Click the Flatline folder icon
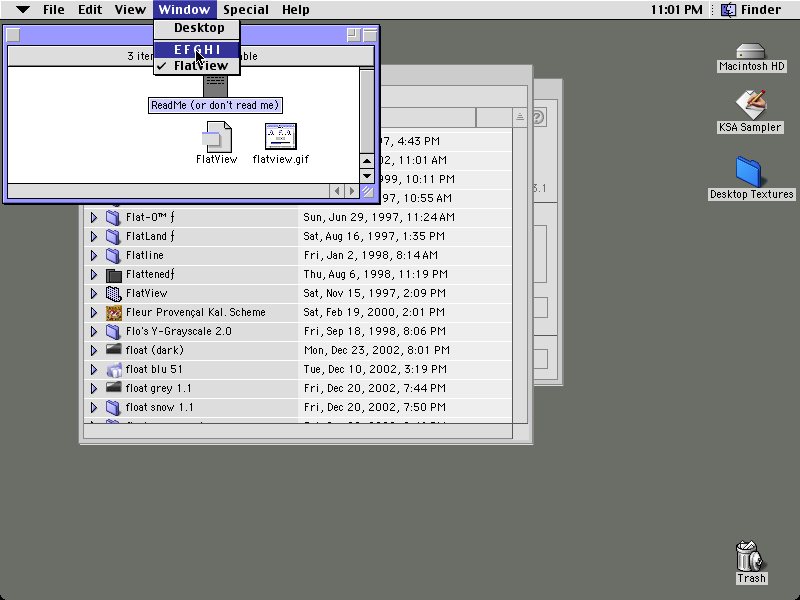 tap(113, 255)
